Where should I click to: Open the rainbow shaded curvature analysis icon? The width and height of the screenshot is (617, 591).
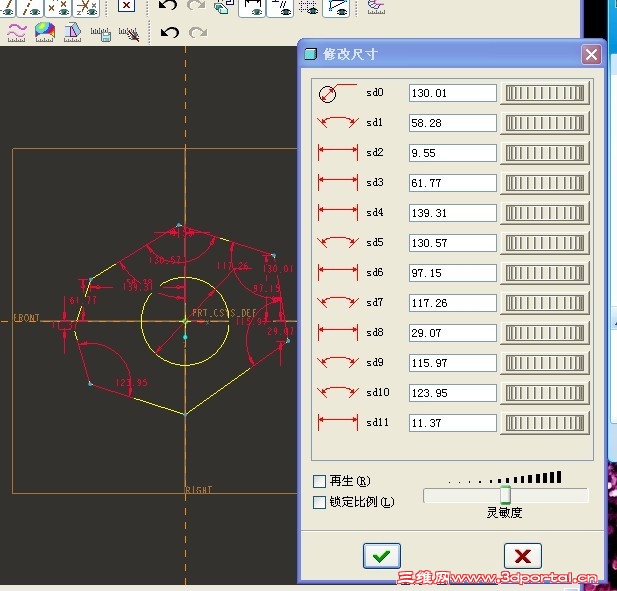pos(44,32)
